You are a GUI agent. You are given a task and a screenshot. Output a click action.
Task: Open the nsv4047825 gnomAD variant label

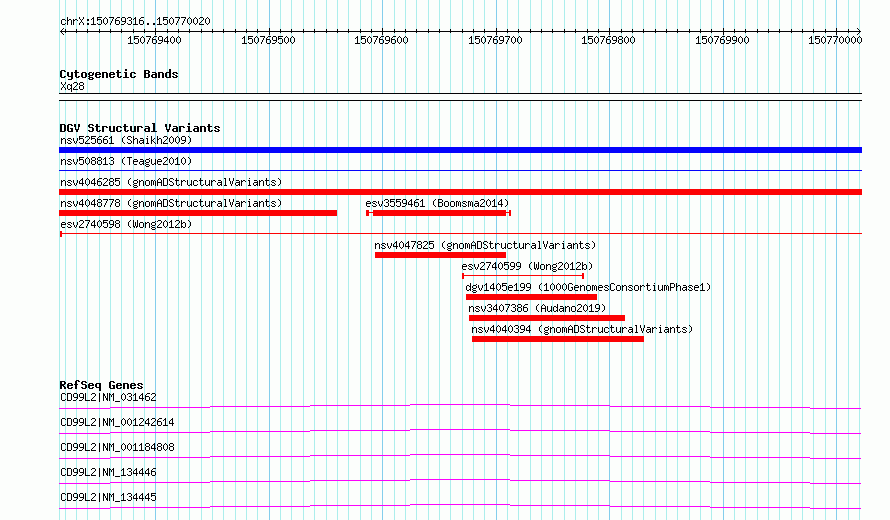pos(485,245)
